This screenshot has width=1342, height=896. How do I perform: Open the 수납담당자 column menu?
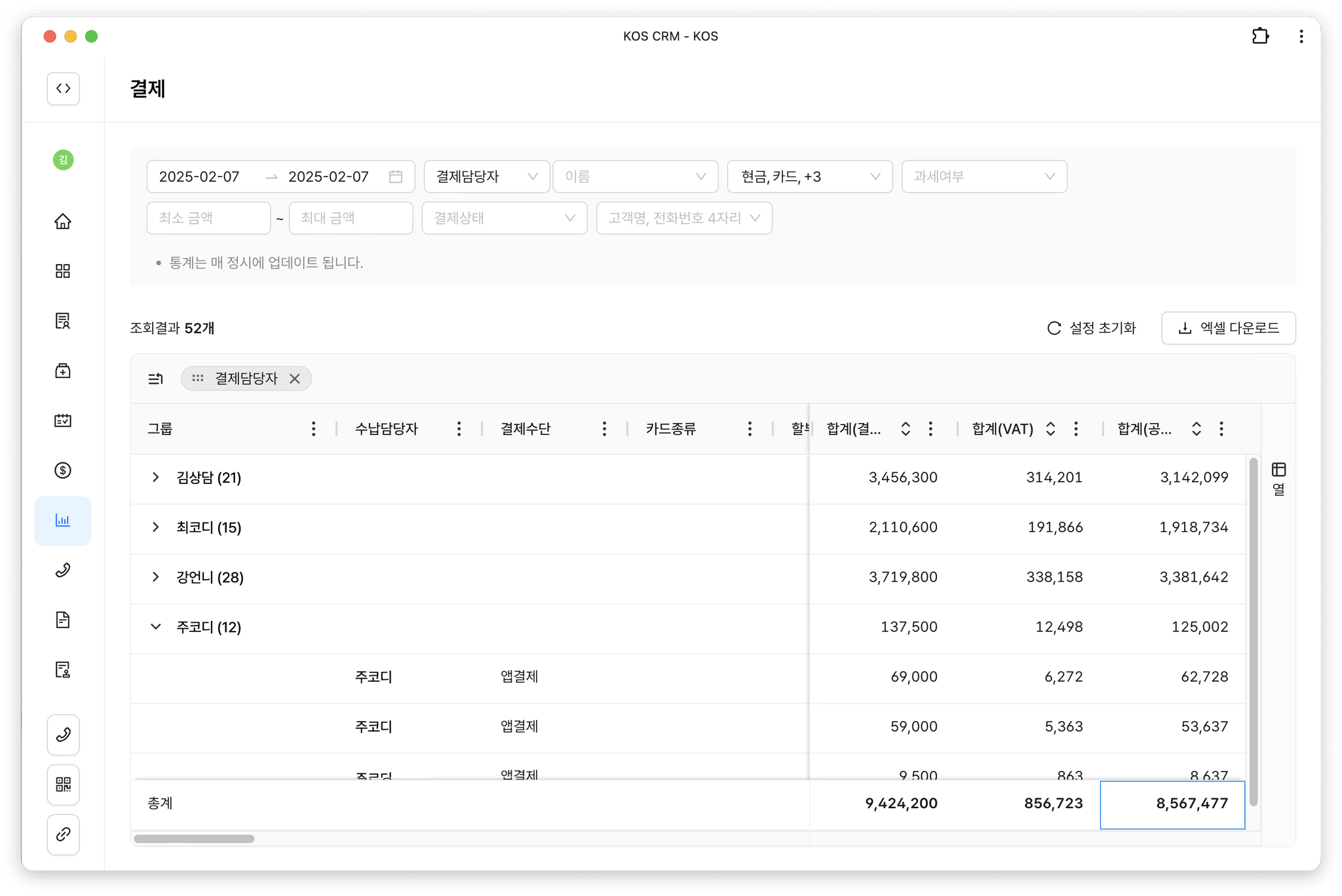(459, 429)
